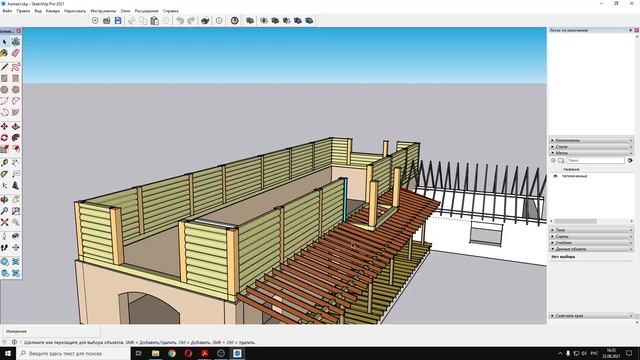Select the Zoom magnifier tool
The image size is (640, 360).
coord(4,211)
